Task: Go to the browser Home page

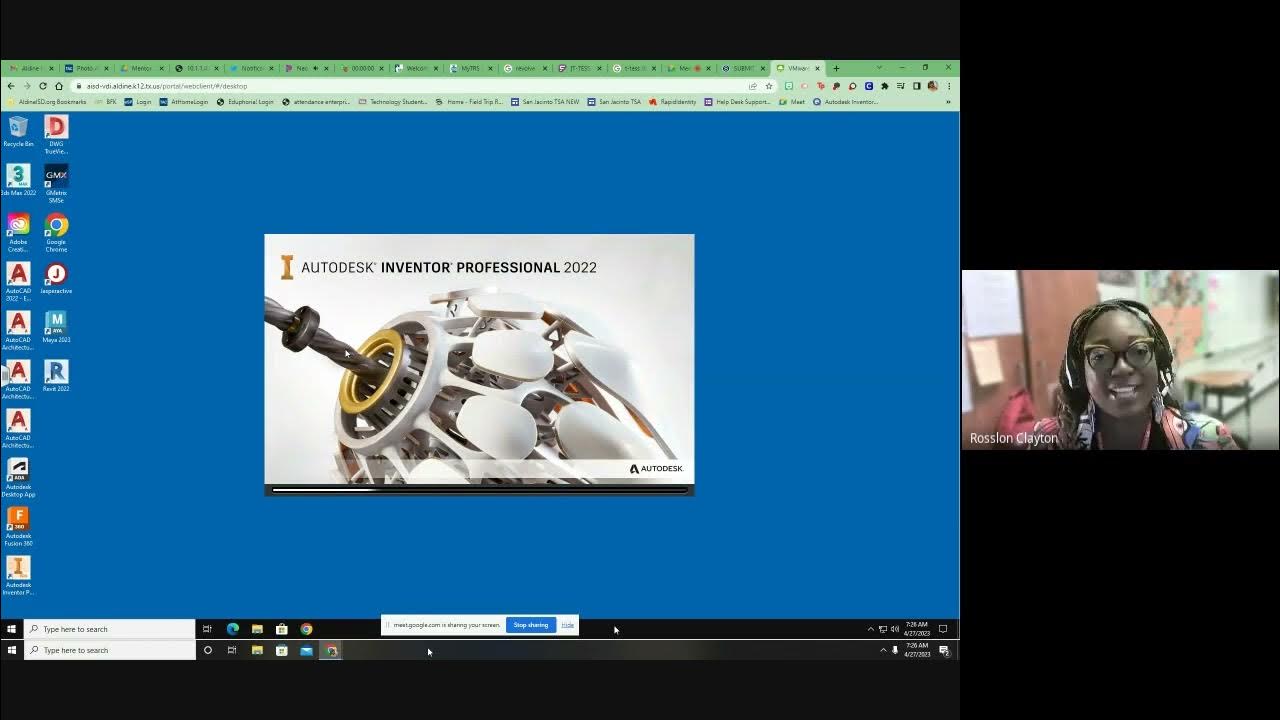Action: (59, 86)
